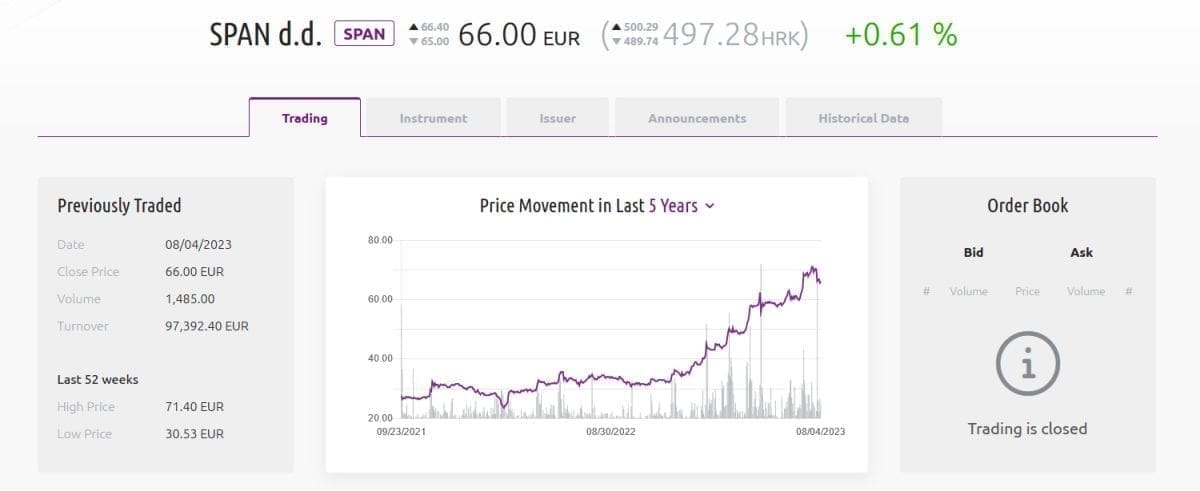Viewport: 1200px width, 491px height.
Task: Click the 09/23/2021 chart start date
Action: pos(401,431)
